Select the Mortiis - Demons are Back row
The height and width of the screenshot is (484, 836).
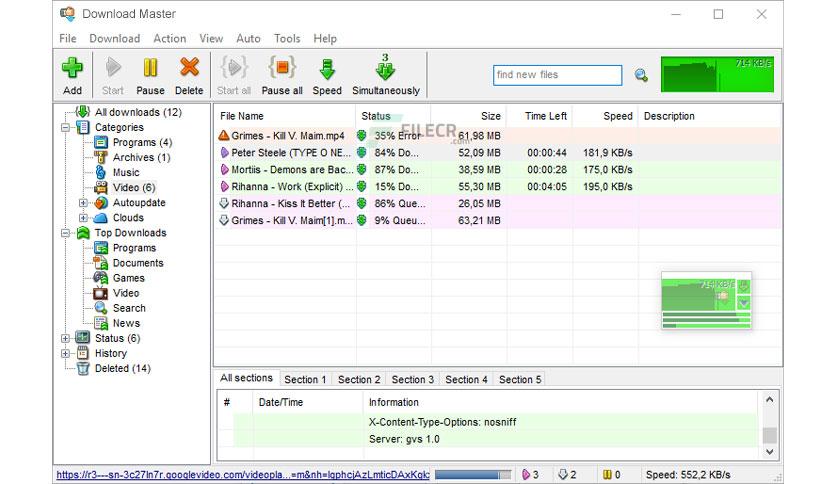coord(498,170)
